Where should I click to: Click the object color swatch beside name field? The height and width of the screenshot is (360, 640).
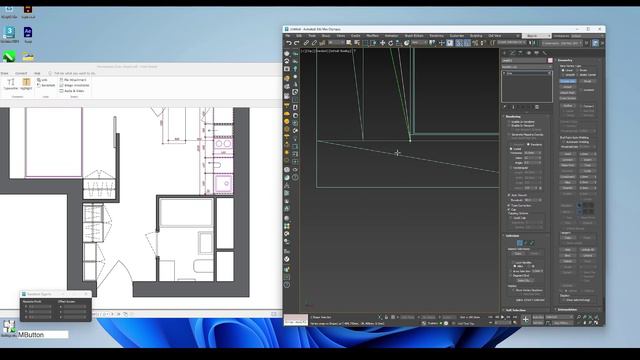(550, 60)
